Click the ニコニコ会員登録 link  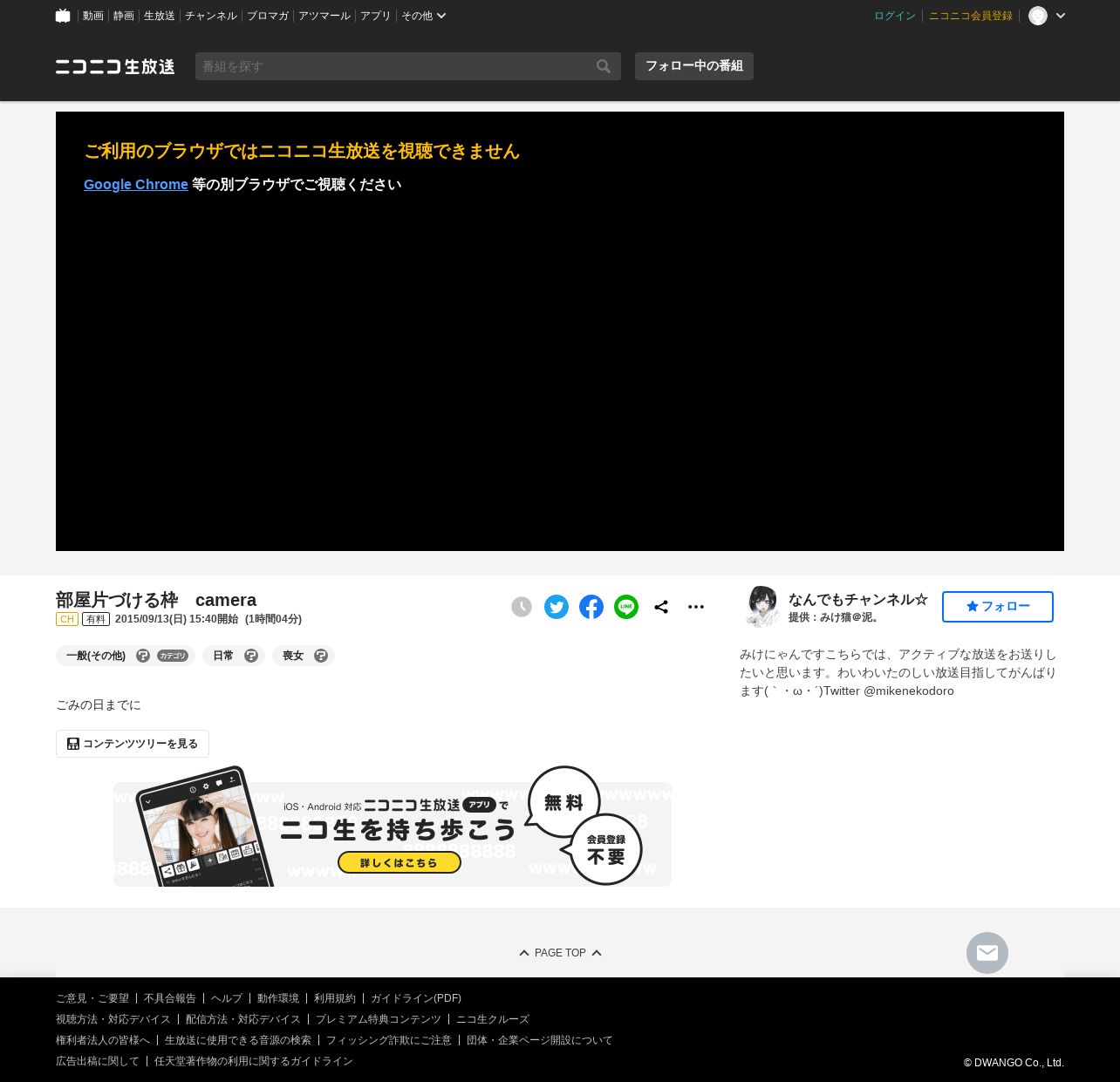point(971,16)
